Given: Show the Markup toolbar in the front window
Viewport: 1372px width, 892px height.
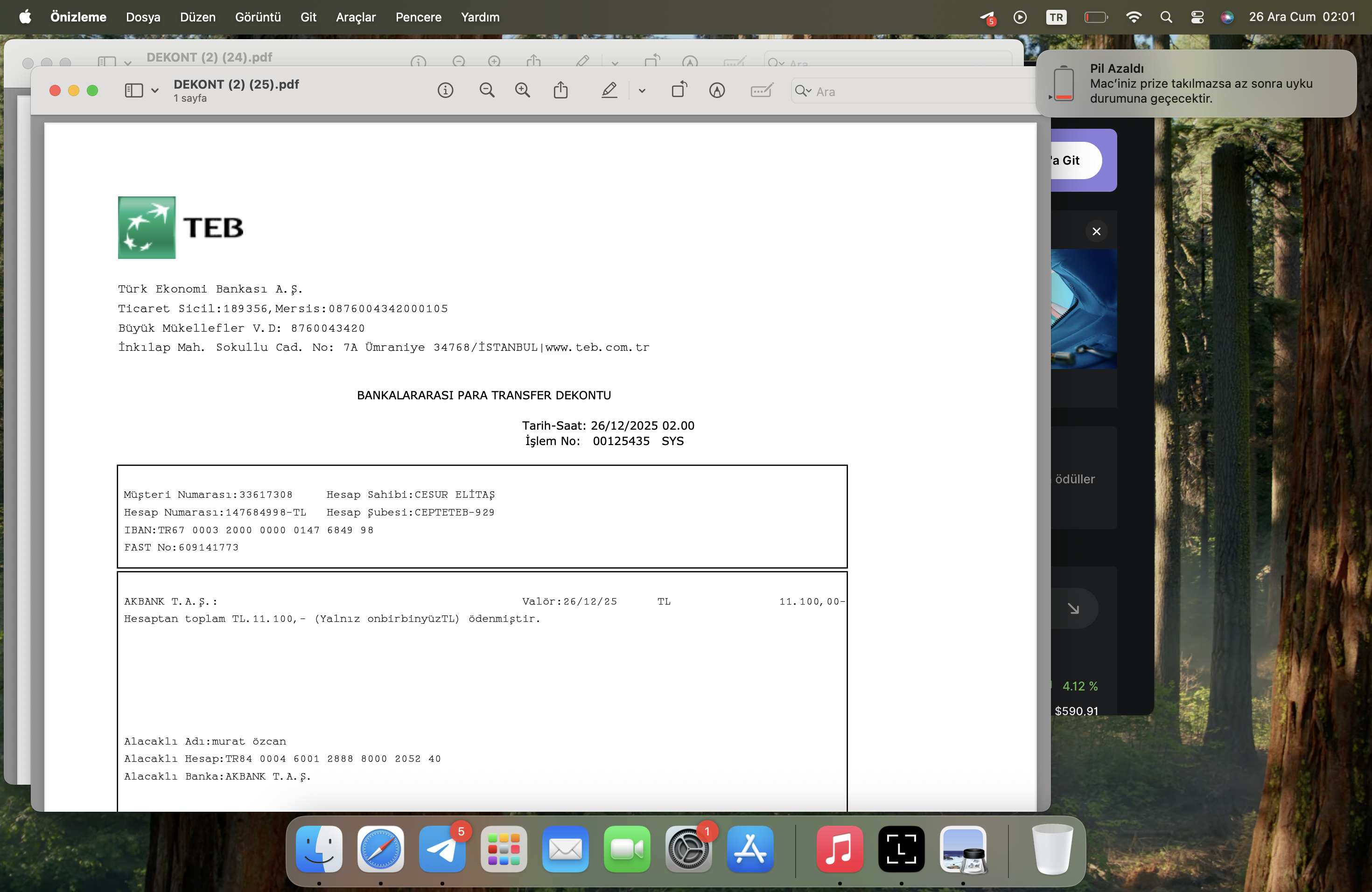Looking at the screenshot, I should click(716, 91).
